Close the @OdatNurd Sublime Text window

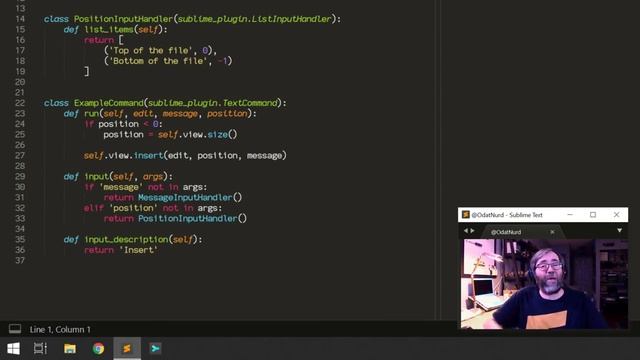pyautogui.click(x=616, y=215)
